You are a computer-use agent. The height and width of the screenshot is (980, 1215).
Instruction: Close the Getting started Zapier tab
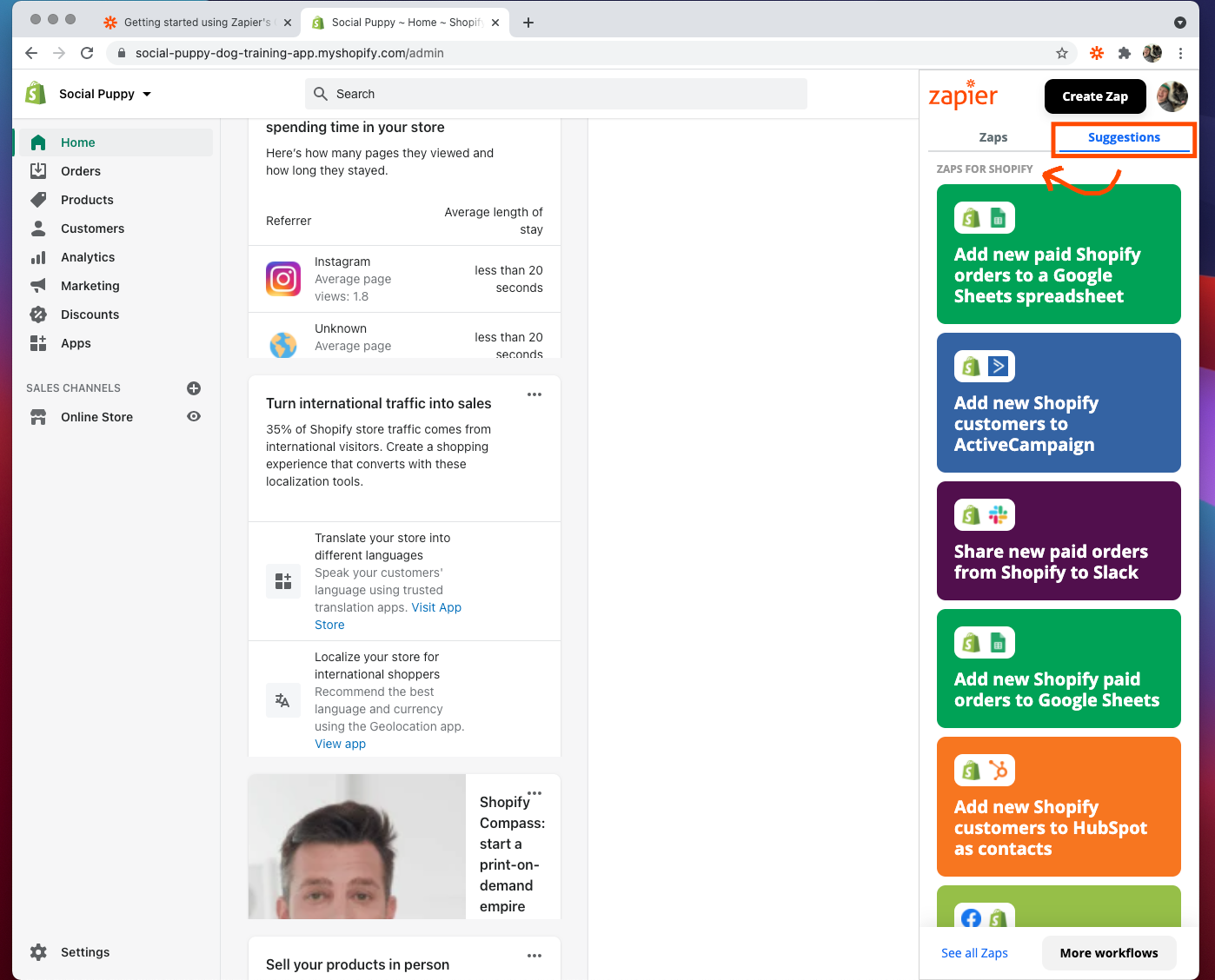click(288, 23)
